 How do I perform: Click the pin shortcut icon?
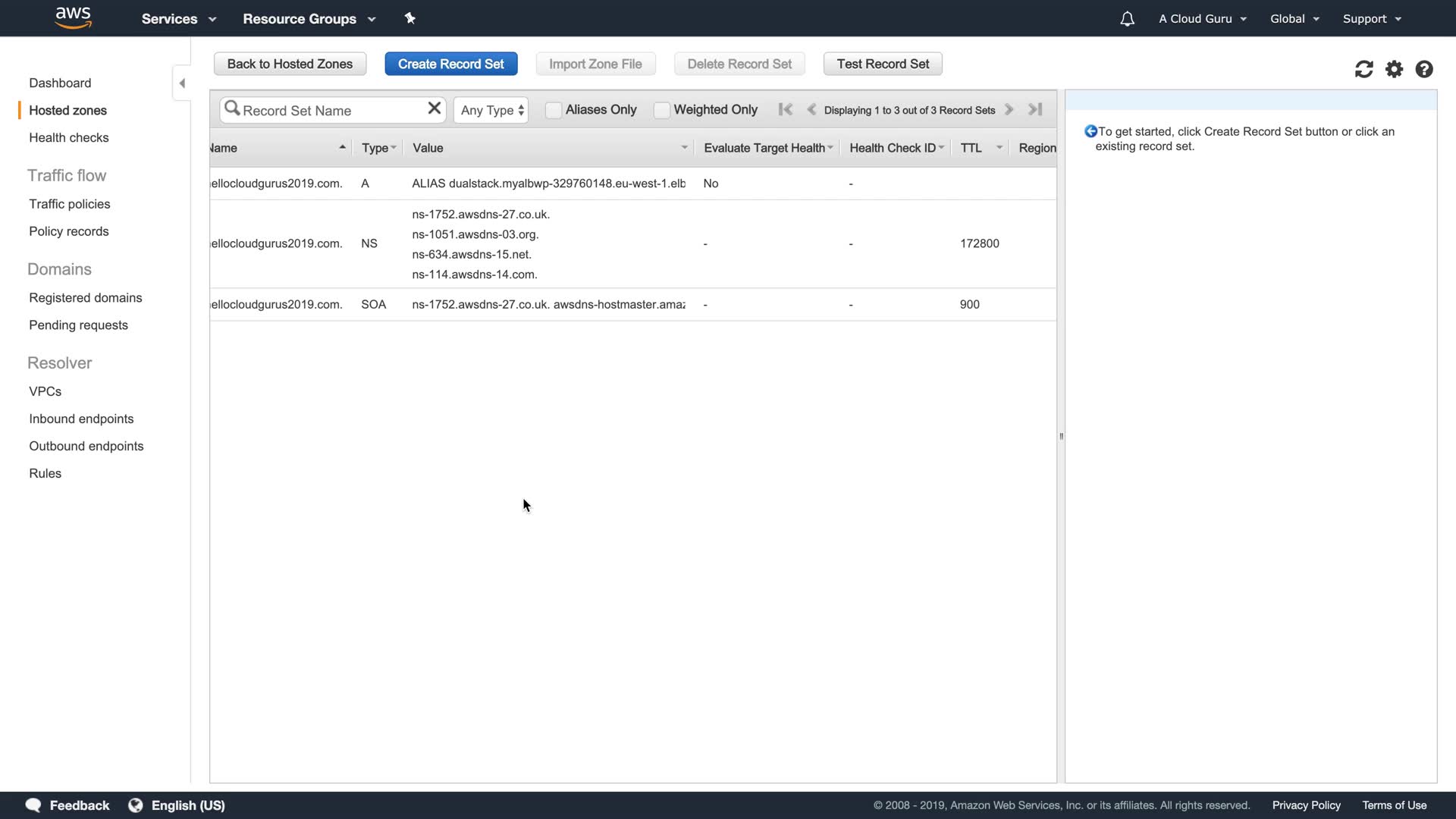click(410, 18)
